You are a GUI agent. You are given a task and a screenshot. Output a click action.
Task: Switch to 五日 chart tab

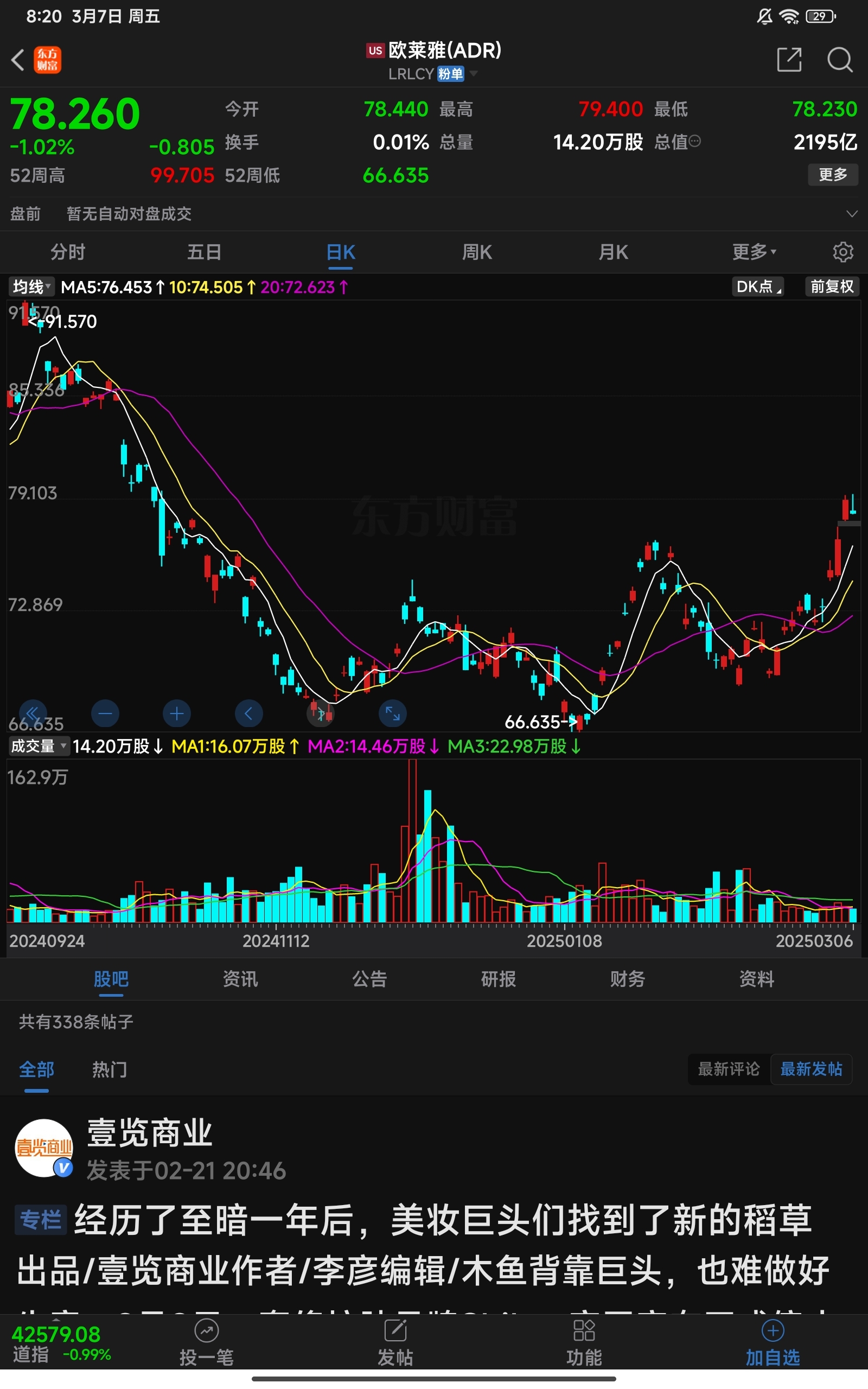click(205, 252)
